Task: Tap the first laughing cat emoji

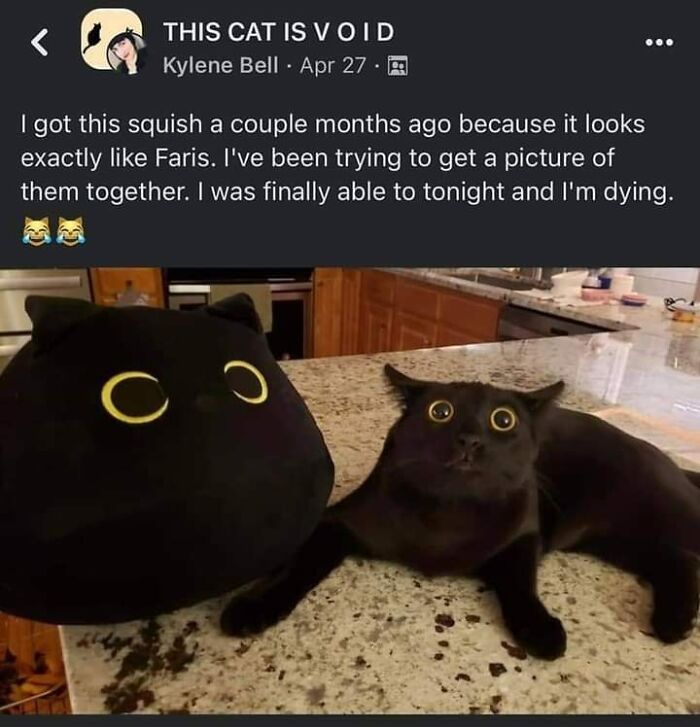Action: pos(36,230)
